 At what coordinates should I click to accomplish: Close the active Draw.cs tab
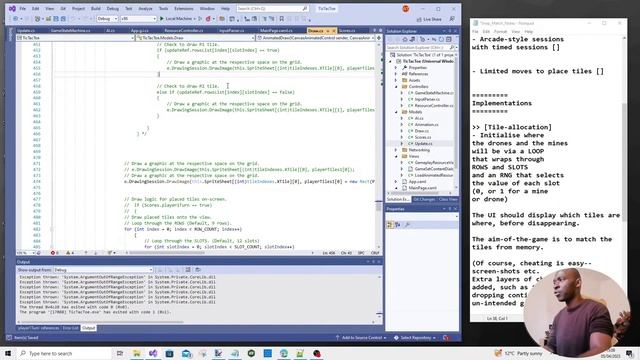tap(333, 31)
